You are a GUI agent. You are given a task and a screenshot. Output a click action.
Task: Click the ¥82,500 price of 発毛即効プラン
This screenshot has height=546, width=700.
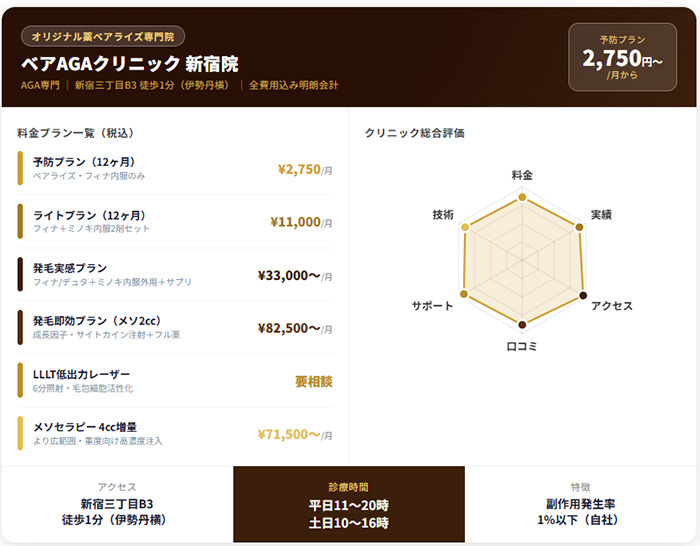pos(294,328)
